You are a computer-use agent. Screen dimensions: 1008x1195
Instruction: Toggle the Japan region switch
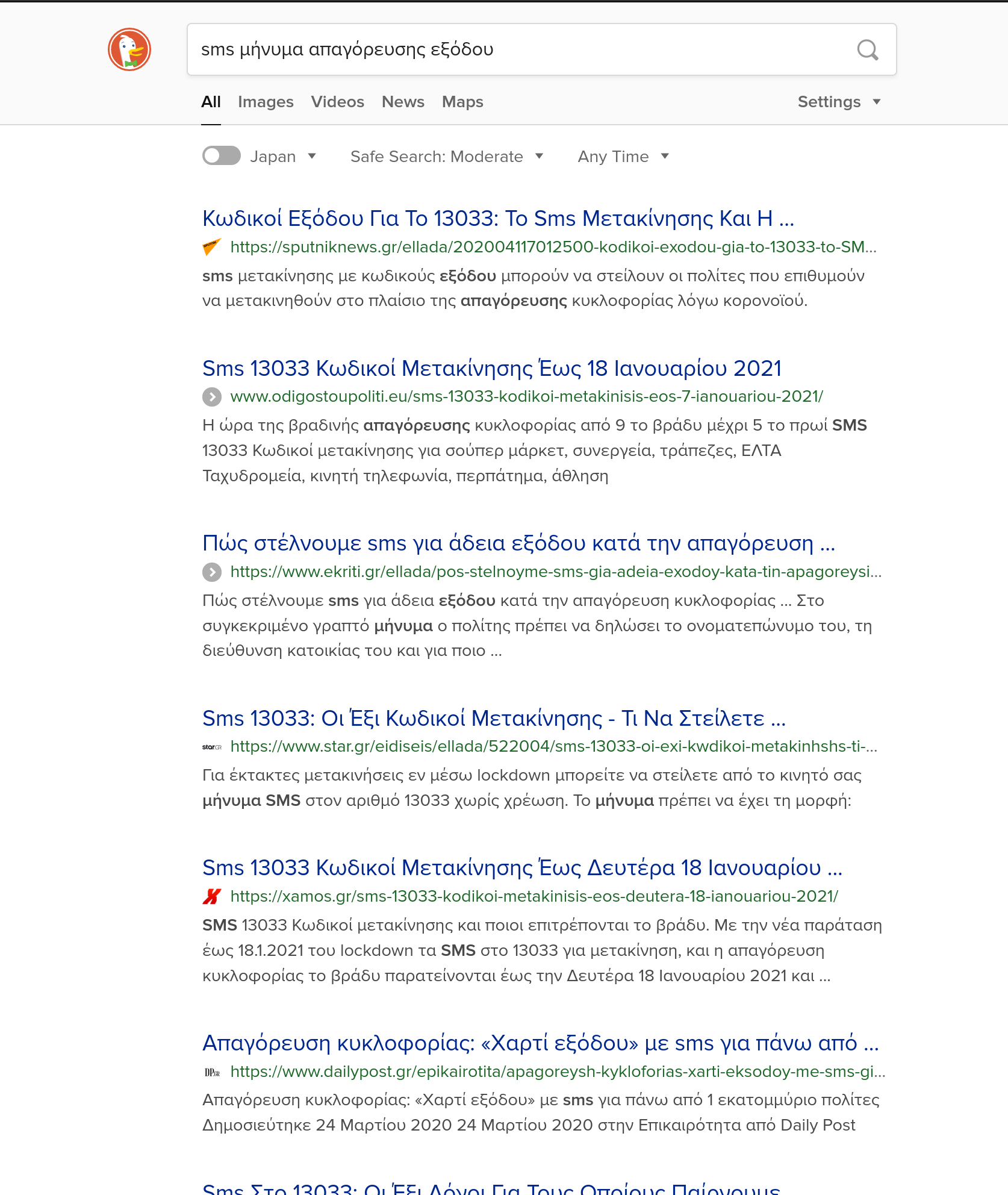point(222,156)
